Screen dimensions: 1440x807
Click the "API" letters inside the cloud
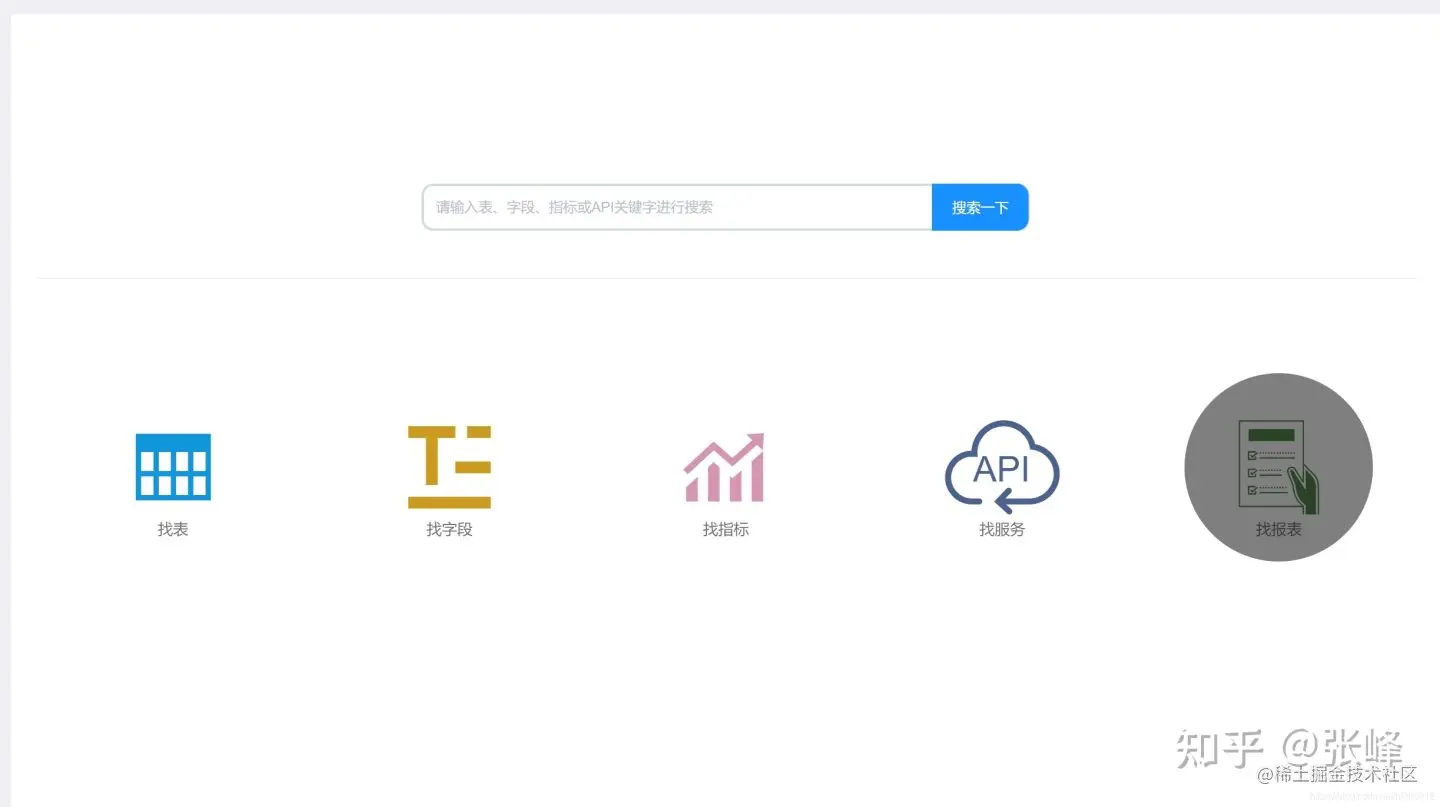click(1001, 469)
